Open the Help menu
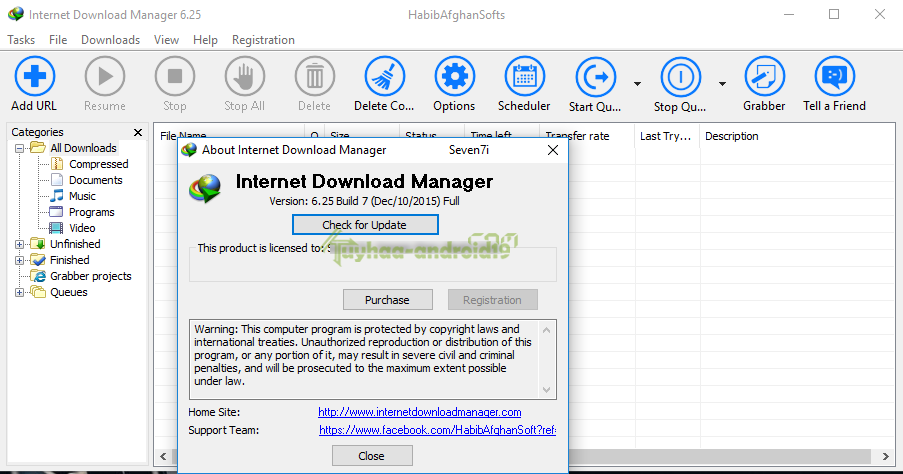This screenshot has width=903, height=474. (x=205, y=40)
